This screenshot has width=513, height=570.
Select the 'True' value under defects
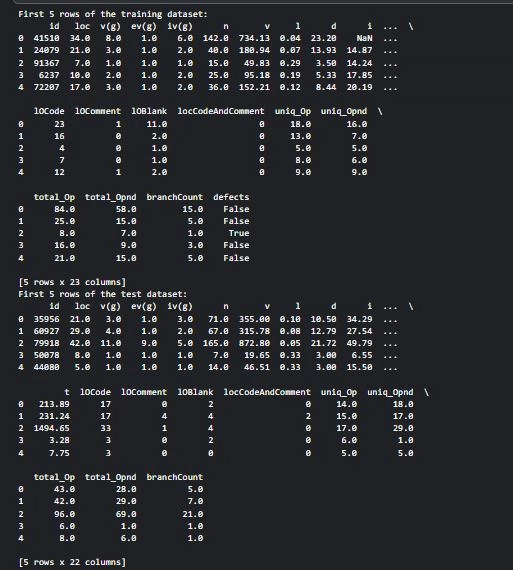coord(239,233)
